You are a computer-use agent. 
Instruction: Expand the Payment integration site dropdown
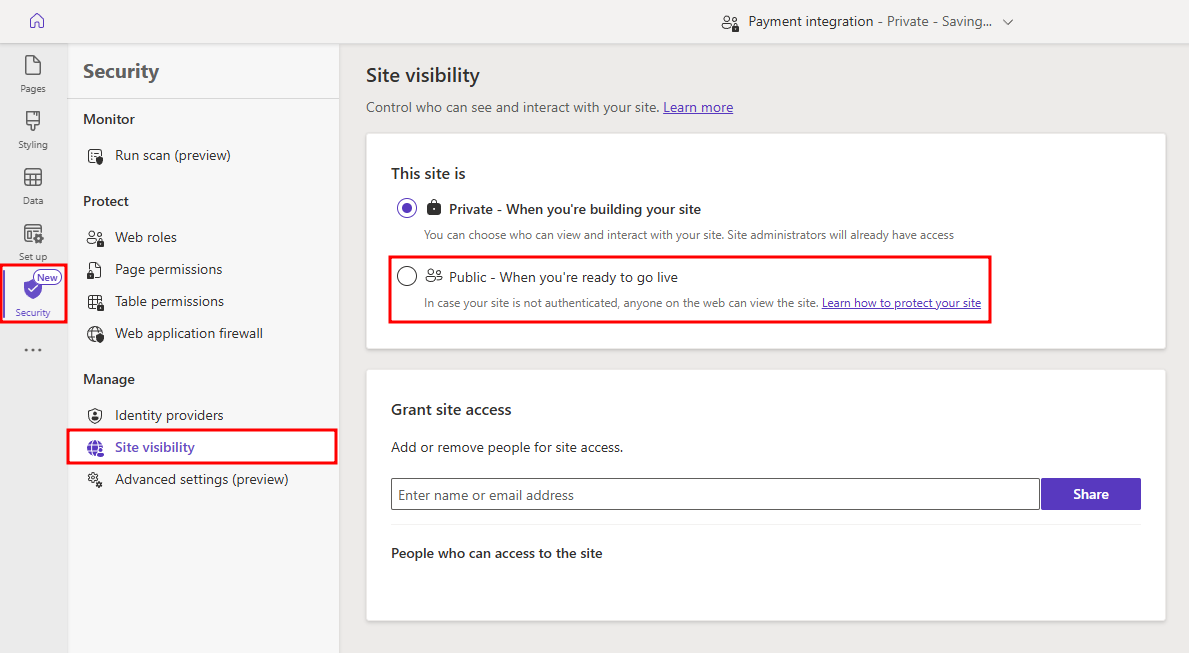point(1008,22)
